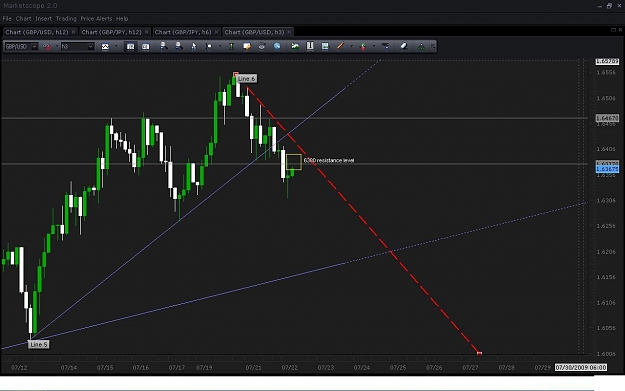Click the green indicator icon
Screen dimensions: 625x391
(x=231, y=47)
